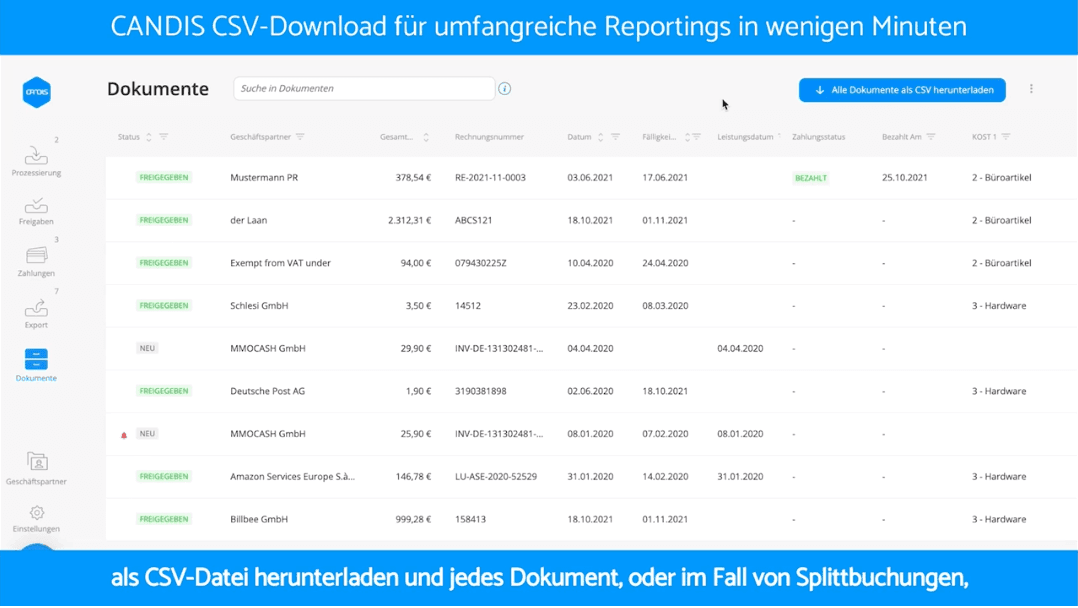The height and width of the screenshot is (608, 1078).
Task: Click the Leistungsdatum 04.04.2020 cell
Action: 740,348
